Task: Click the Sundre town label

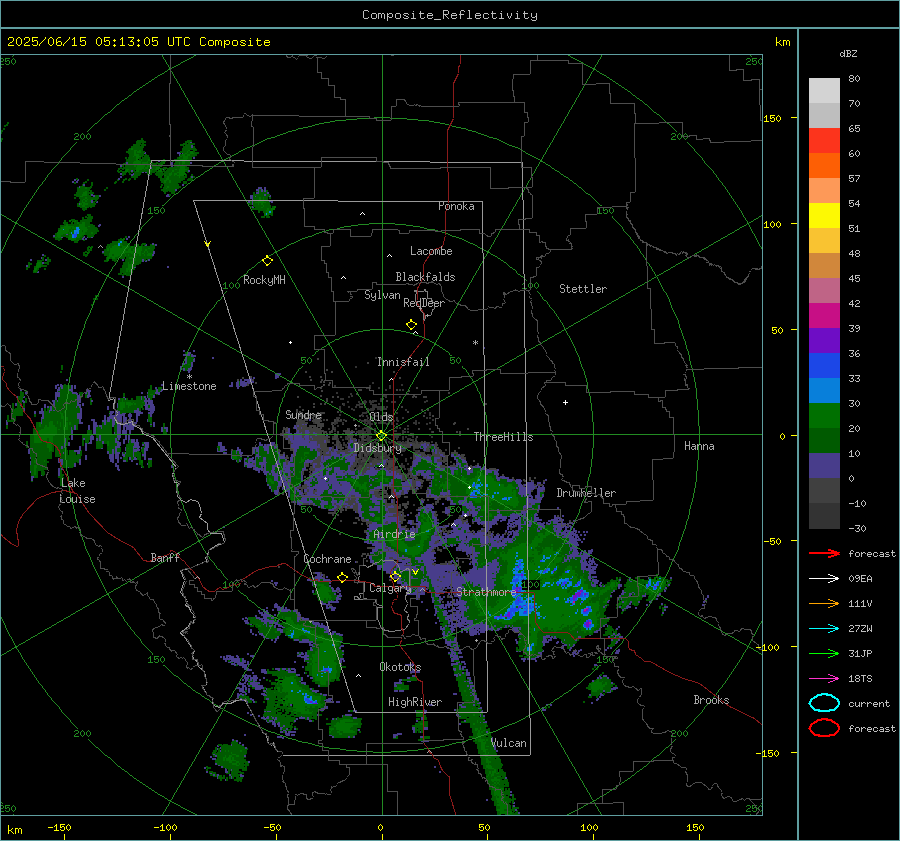Action: tap(304, 414)
